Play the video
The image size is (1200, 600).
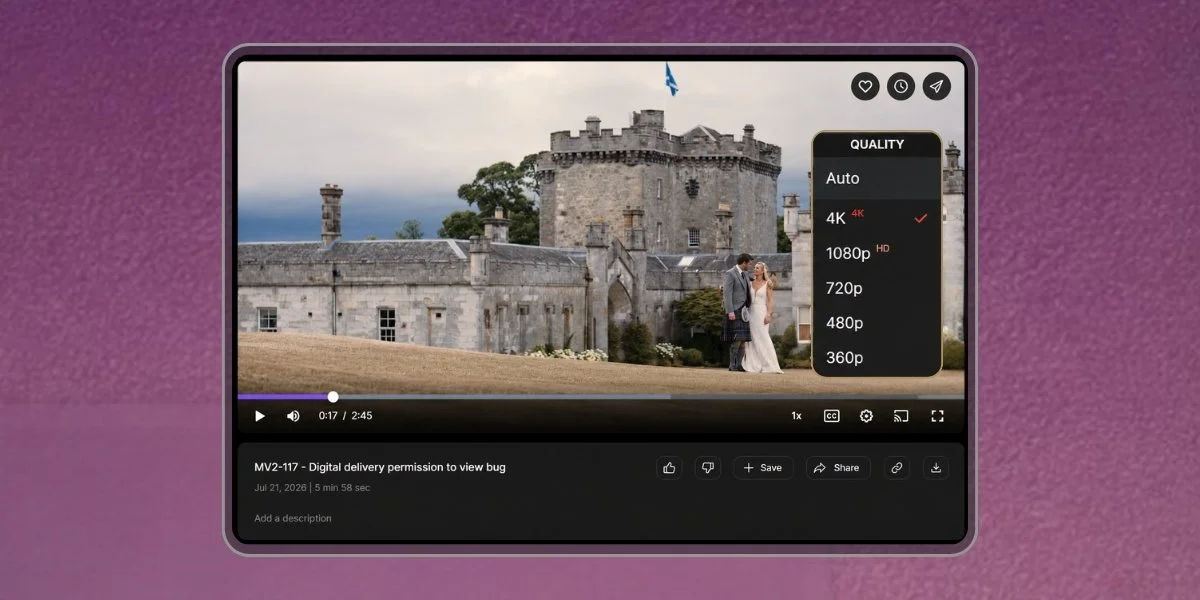(260, 416)
